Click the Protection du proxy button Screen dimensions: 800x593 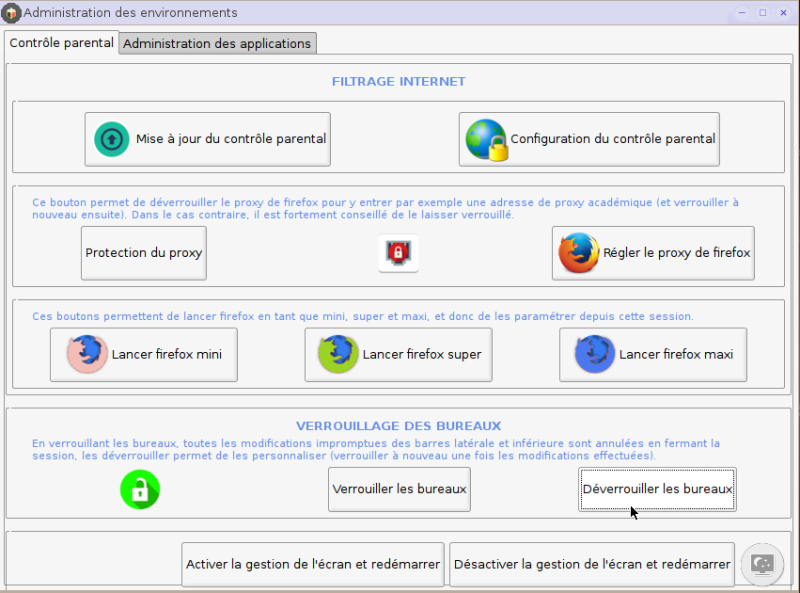point(144,253)
